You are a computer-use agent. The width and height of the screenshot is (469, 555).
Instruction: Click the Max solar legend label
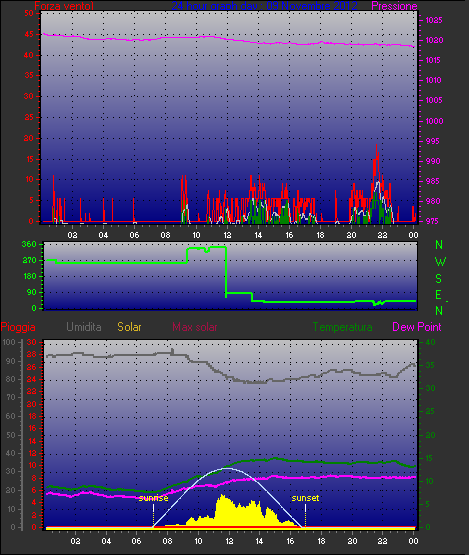[x=195, y=327]
